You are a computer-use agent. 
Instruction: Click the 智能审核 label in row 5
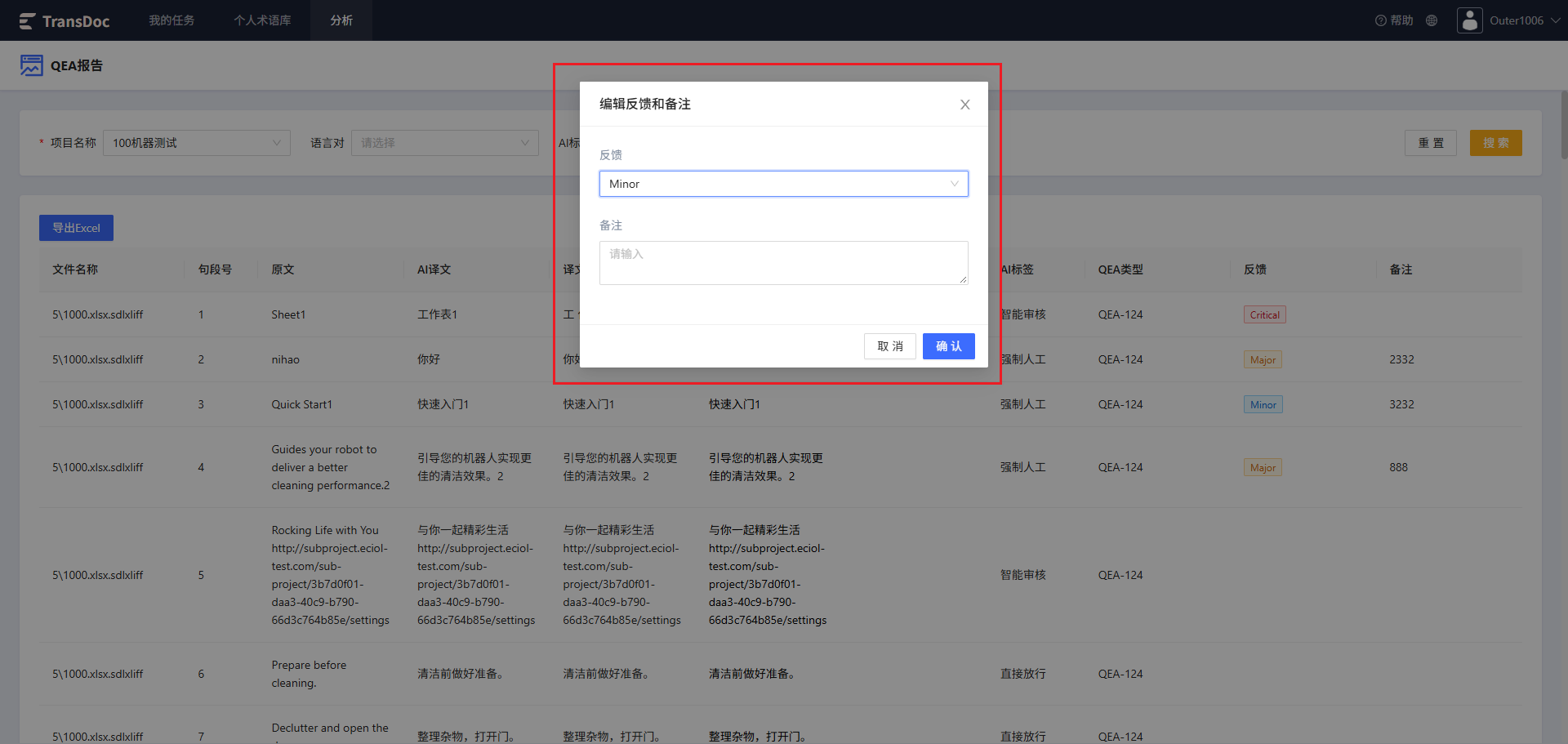click(x=1023, y=575)
